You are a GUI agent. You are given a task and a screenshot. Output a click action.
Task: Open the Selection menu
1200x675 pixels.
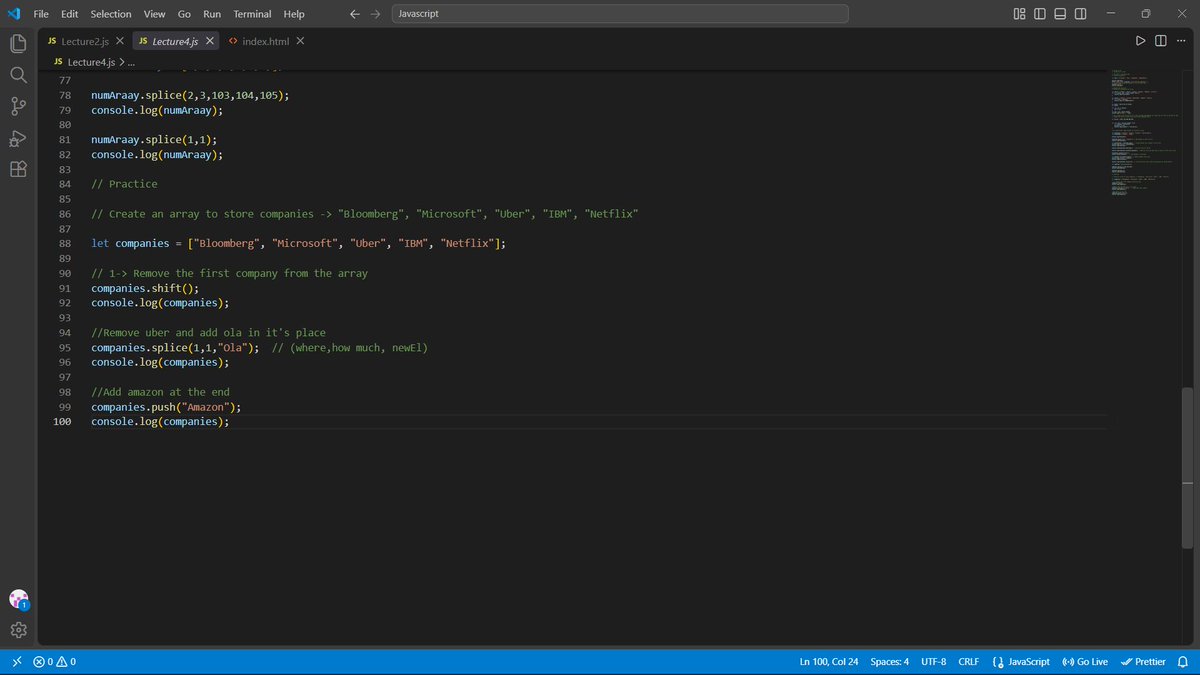(x=111, y=14)
